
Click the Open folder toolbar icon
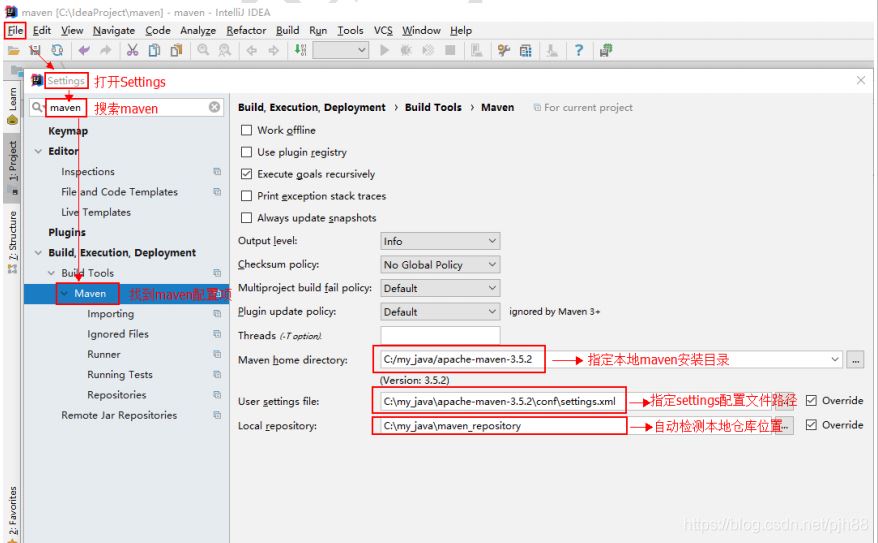(14, 50)
